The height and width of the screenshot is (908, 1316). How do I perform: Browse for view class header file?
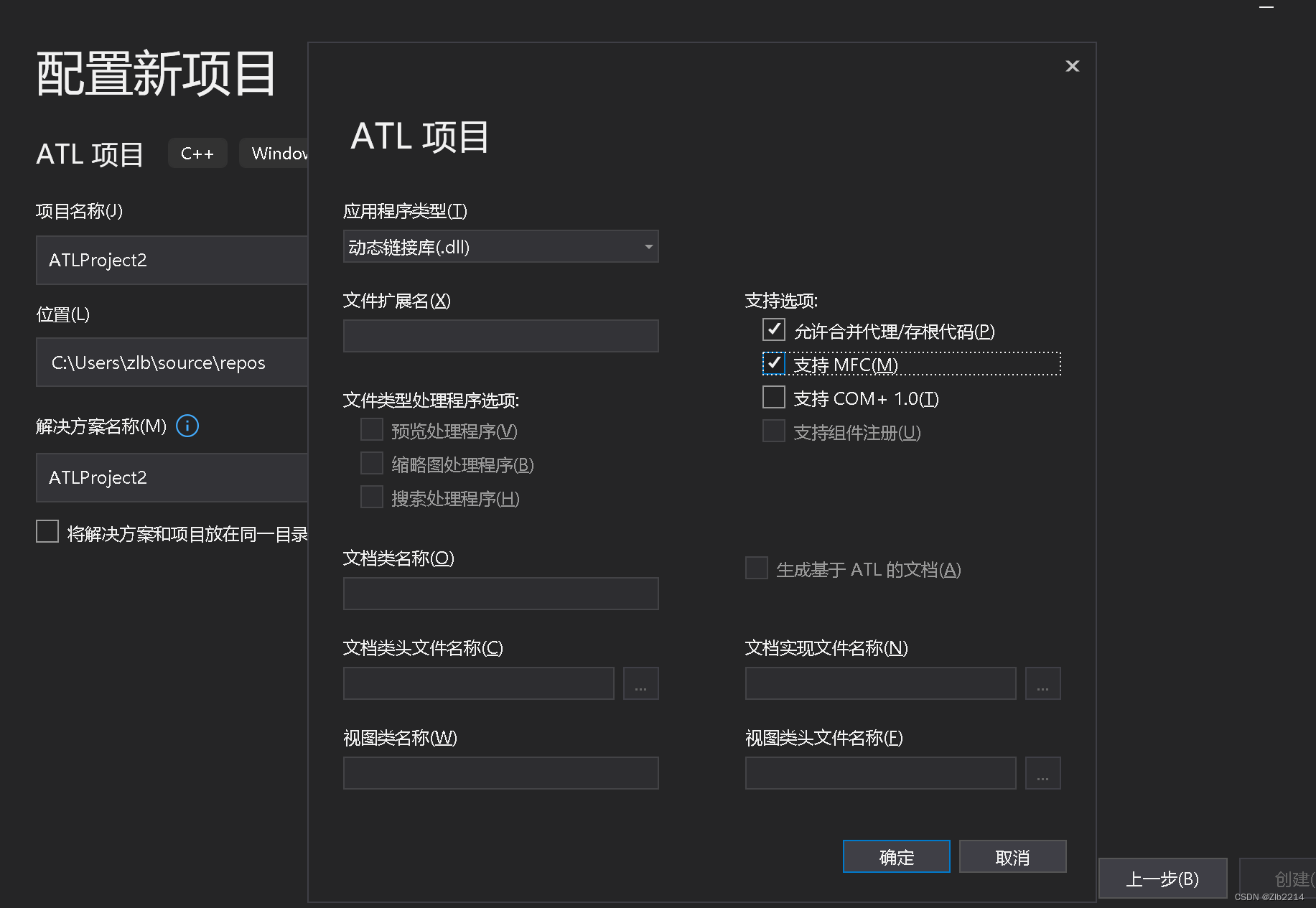(1042, 773)
